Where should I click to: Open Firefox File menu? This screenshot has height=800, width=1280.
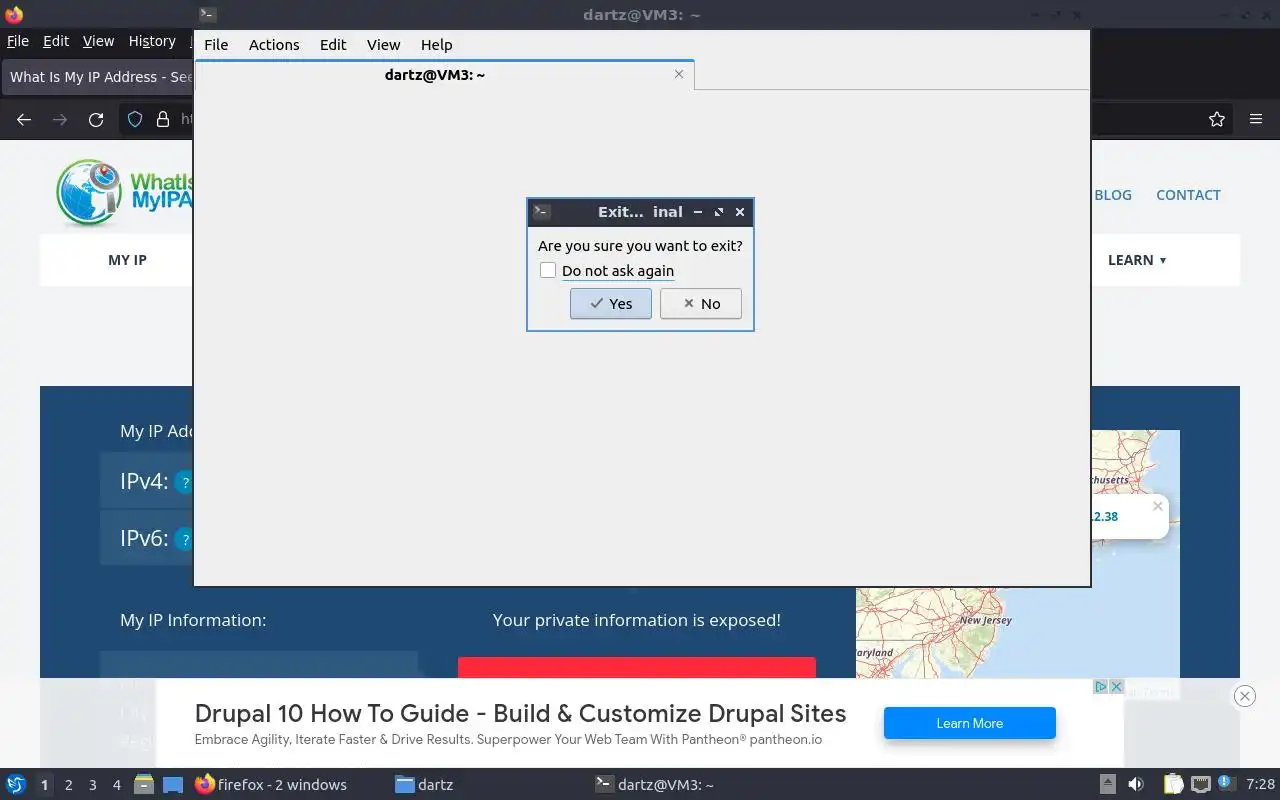tap(18, 41)
